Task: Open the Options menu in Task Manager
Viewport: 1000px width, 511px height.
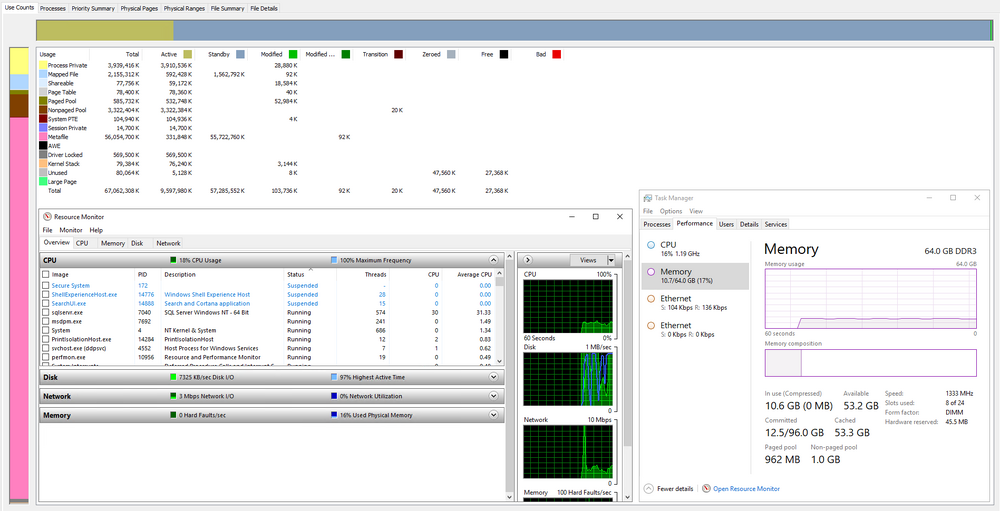Action: pos(671,211)
